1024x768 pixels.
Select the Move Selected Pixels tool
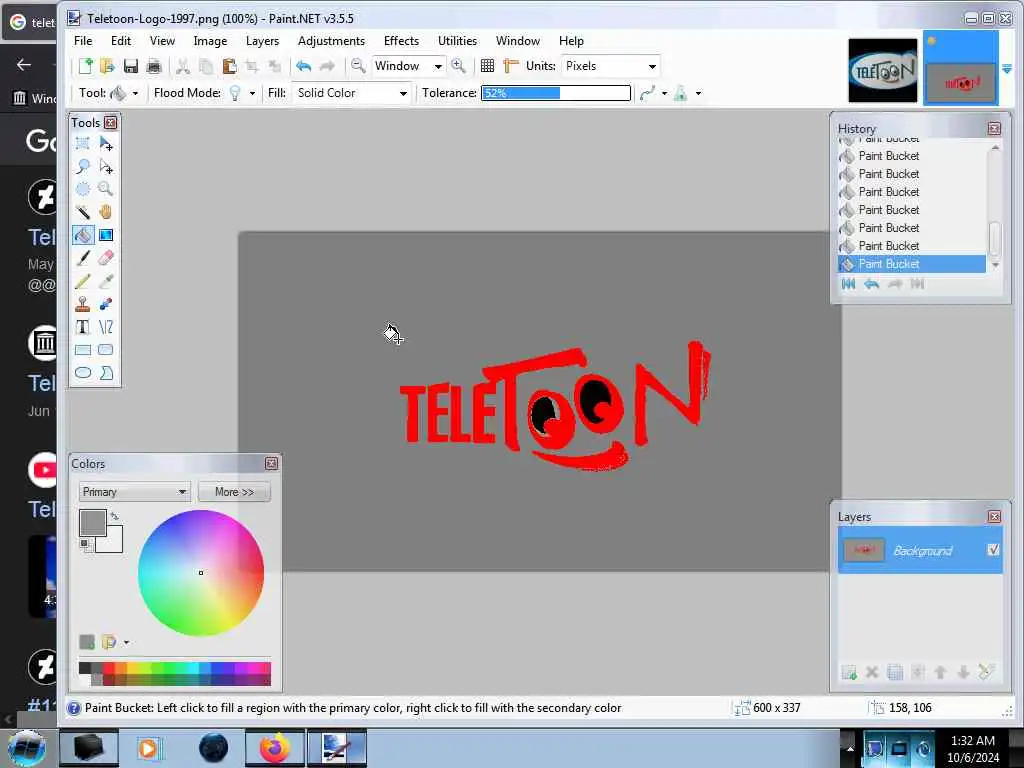click(x=106, y=144)
